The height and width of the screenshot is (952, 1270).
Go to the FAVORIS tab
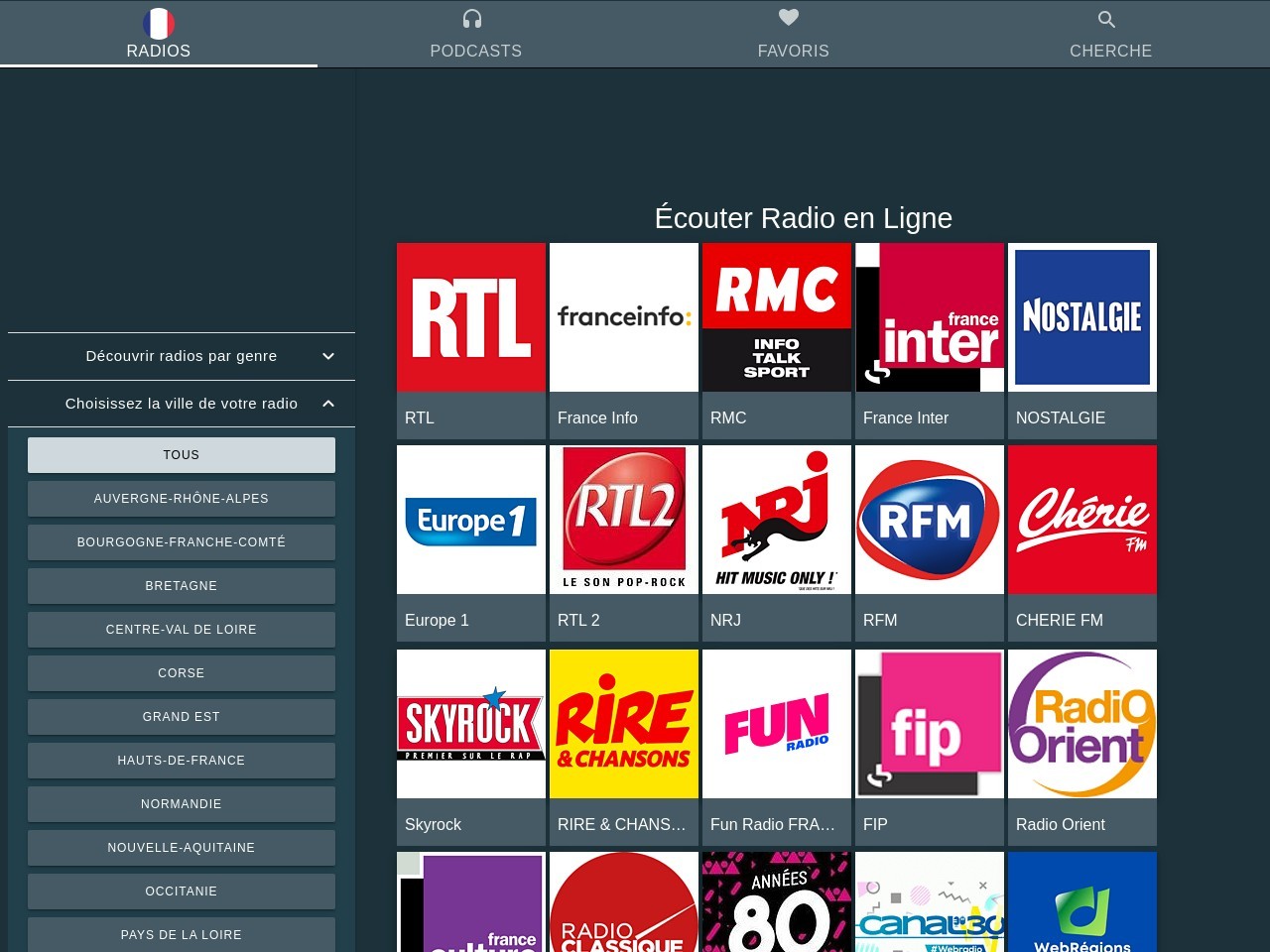(x=794, y=34)
